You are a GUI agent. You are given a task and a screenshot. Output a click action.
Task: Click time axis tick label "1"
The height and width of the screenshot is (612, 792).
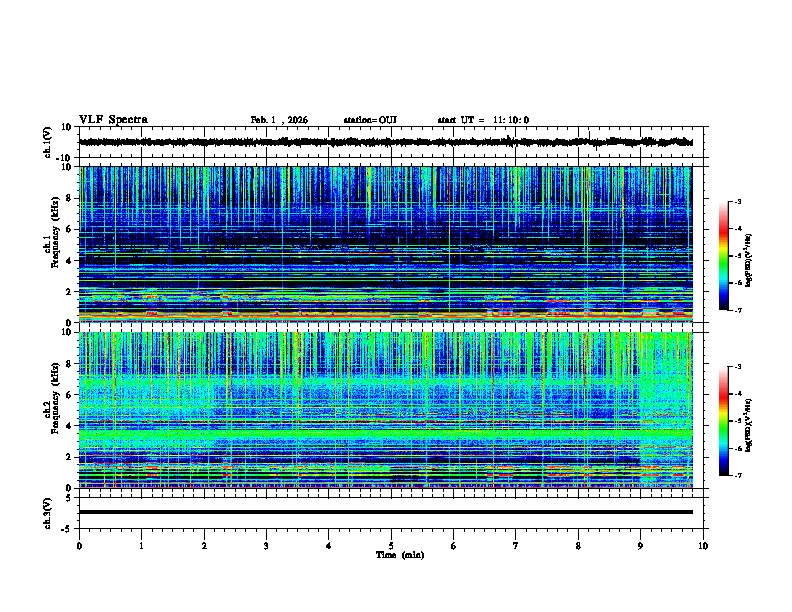[x=141, y=546]
